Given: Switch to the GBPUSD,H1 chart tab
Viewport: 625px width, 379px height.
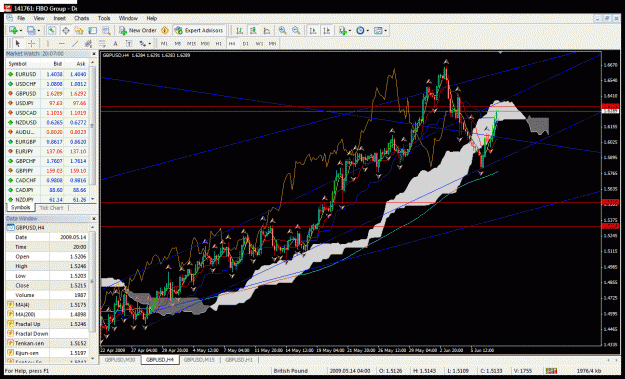Looking at the screenshot, I should (239, 360).
